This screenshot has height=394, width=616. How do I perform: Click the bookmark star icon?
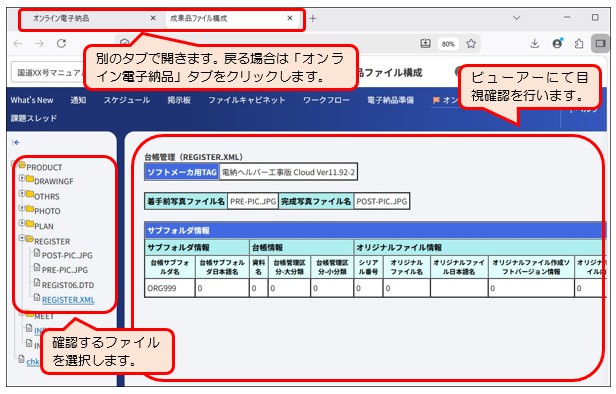pos(471,44)
